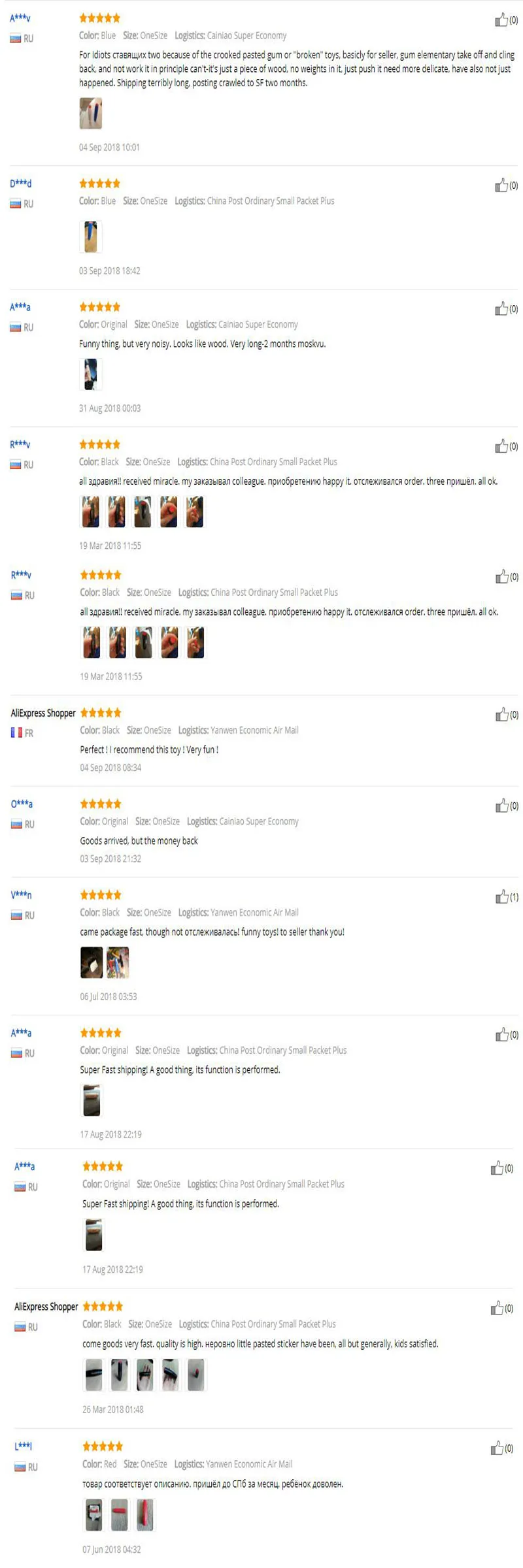Like the review by A***v dated 04 Sep 2018
Screen dimensions: 523x1568
coord(501,20)
